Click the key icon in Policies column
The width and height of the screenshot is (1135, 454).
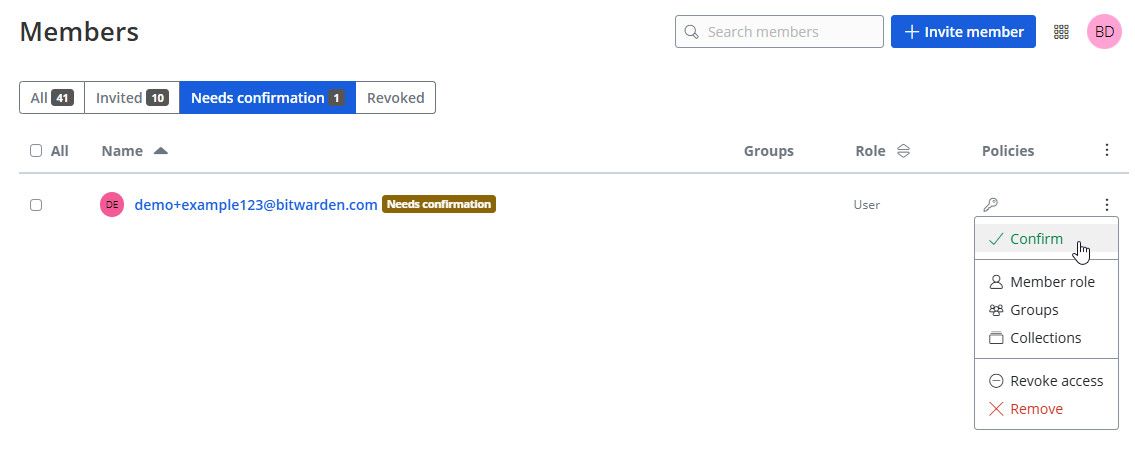click(x=991, y=205)
